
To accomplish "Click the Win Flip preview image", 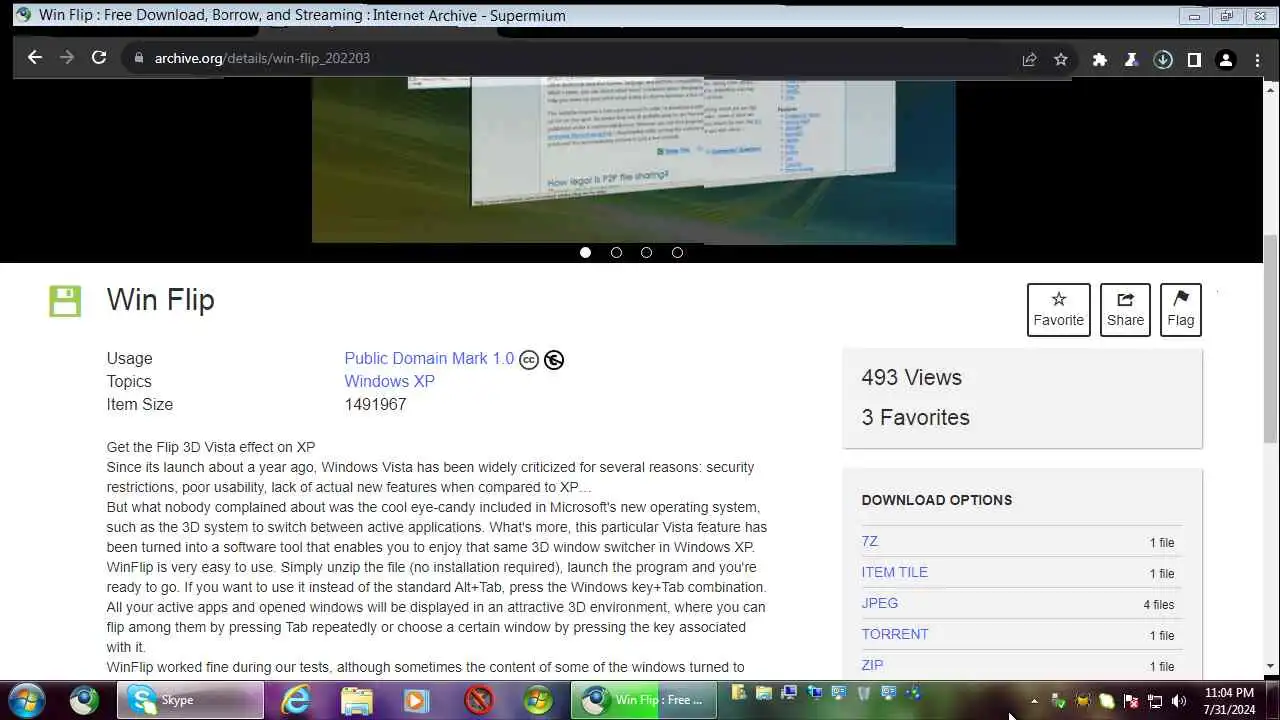I will click(x=634, y=160).
